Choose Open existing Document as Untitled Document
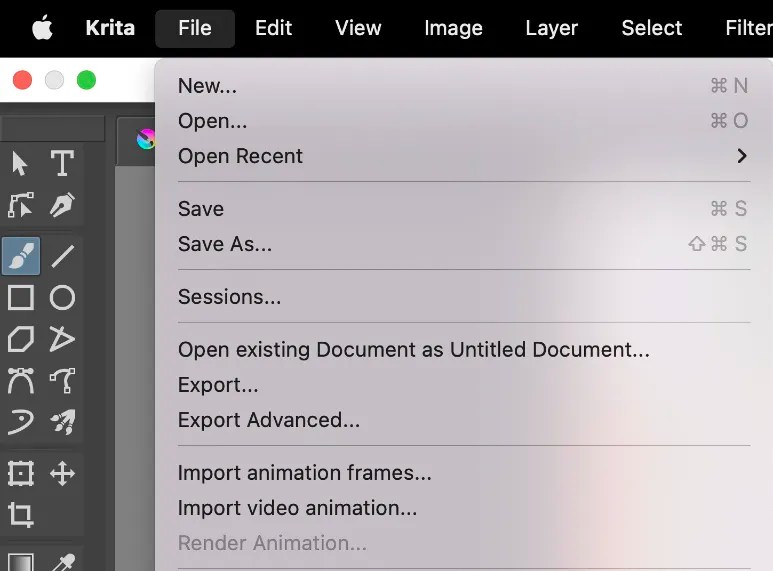 coord(463,350)
